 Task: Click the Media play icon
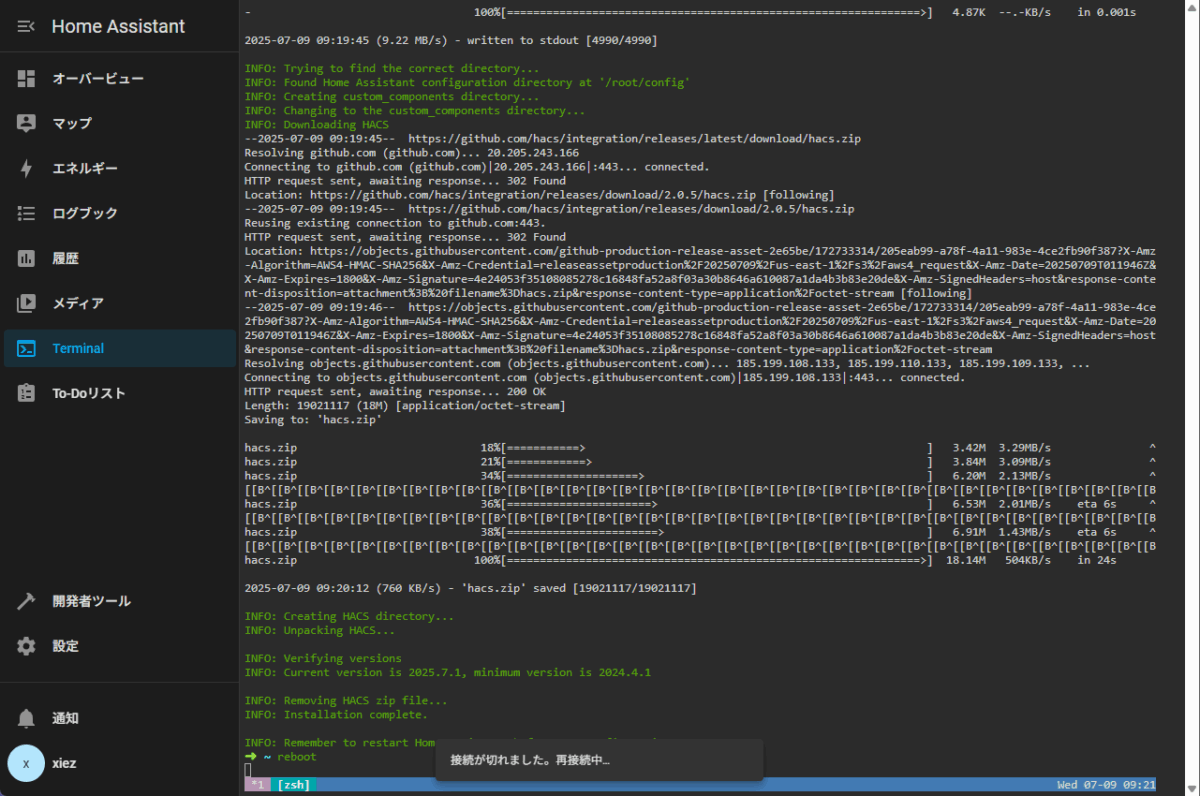(x=26, y=303)
